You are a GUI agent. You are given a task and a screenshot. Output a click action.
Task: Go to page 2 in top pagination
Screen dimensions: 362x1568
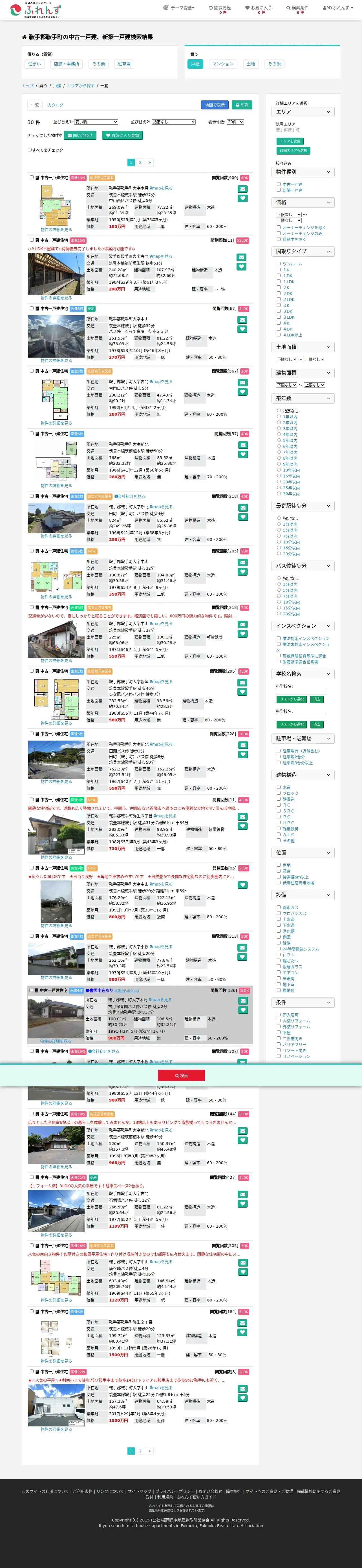(x=140, y=162)
